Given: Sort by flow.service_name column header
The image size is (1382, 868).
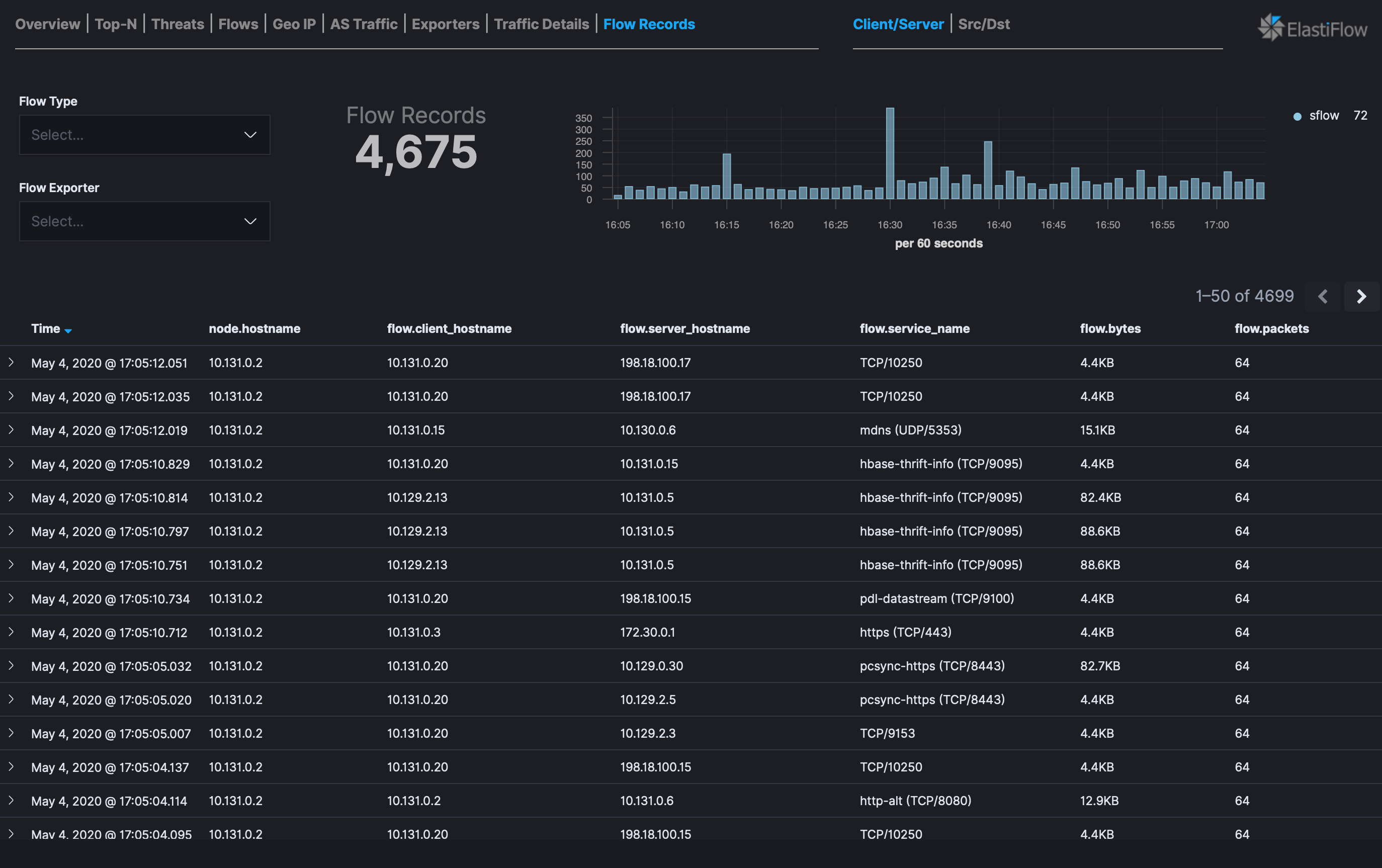Looking at the screenshot, I should pos(914,328).
